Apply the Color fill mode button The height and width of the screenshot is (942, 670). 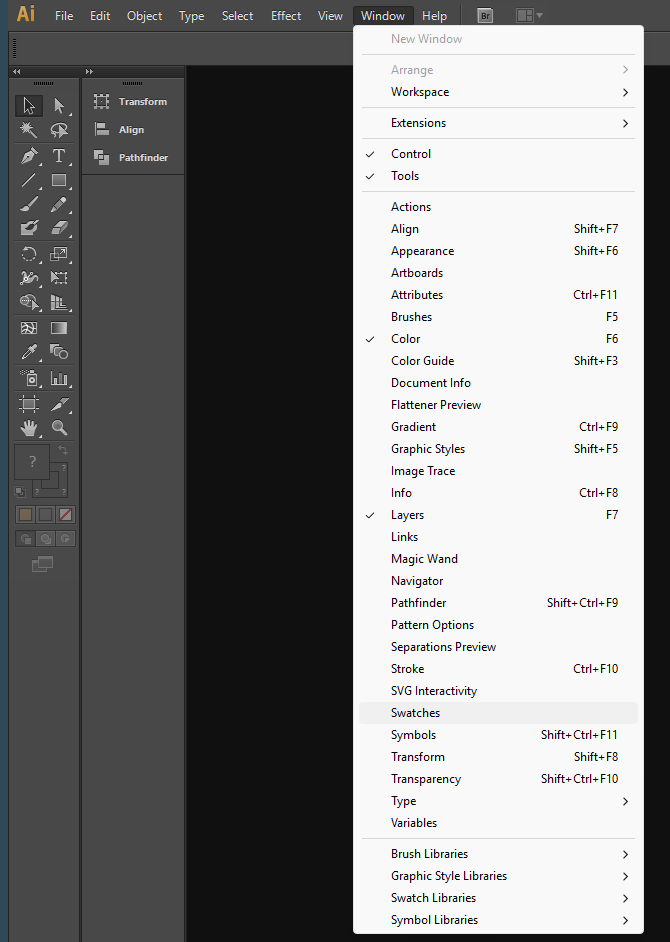coord(25,515)
